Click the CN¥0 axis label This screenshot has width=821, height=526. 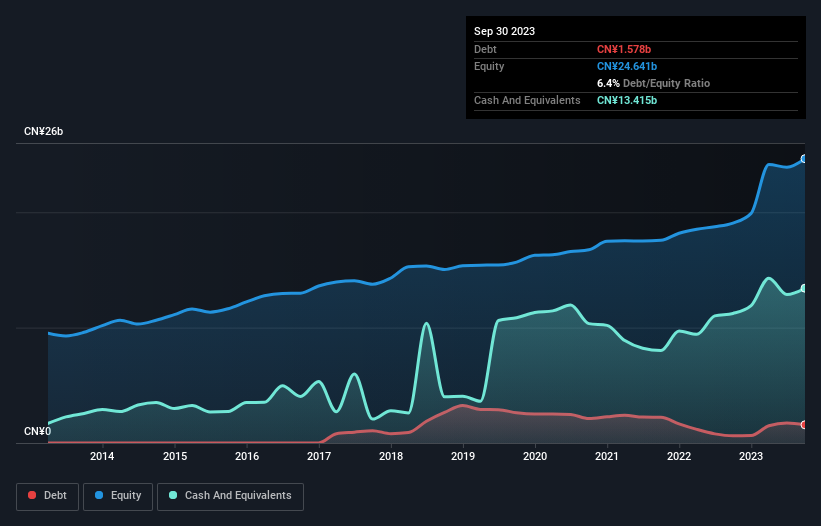point(38,431)
